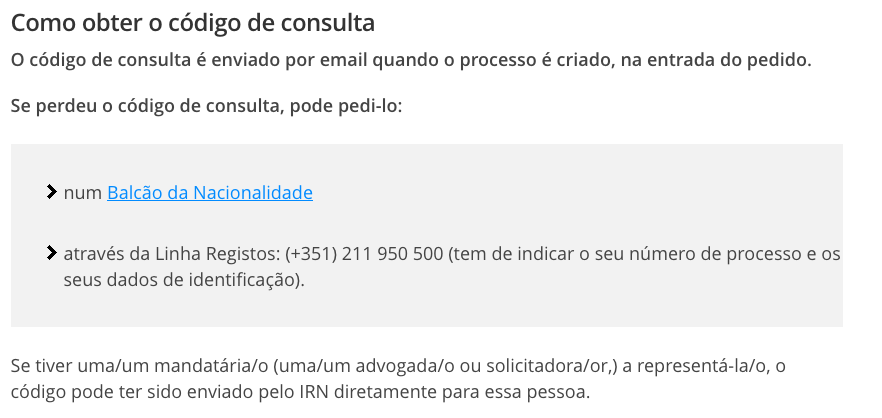The width and height of the screenshot is (882, 418).
Task: Click the heading Como obter o código de consulta
Action: coord(193,22)
